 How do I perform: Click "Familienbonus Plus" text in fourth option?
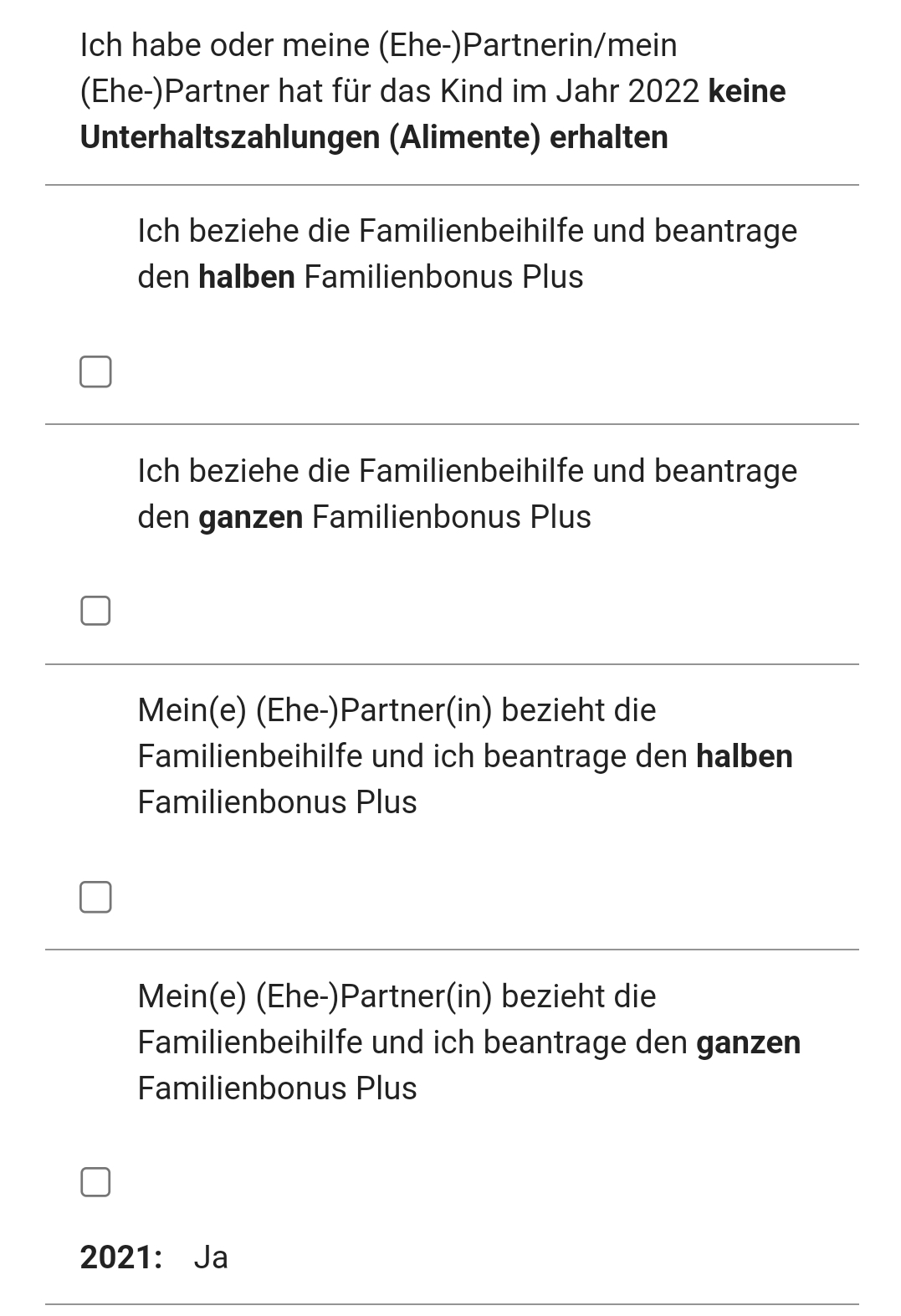pos(277,1088)
